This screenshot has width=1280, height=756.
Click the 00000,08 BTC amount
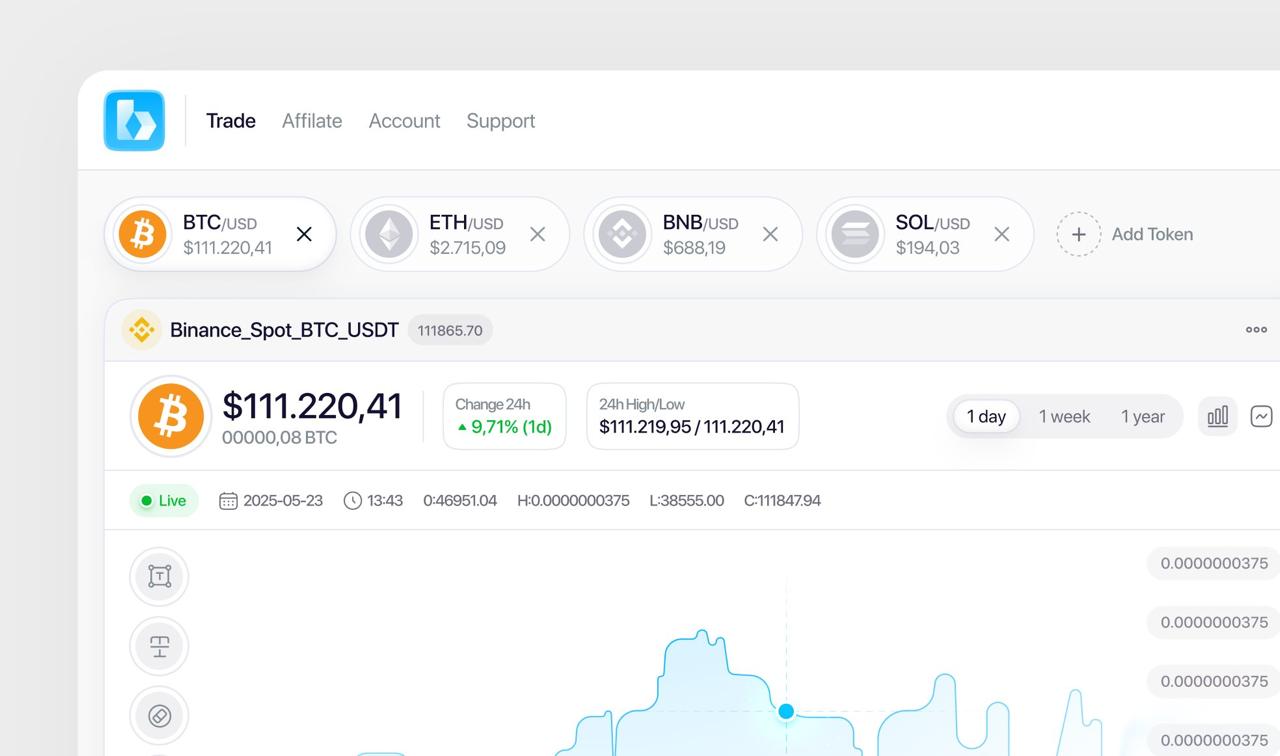(x=279, y=438)
